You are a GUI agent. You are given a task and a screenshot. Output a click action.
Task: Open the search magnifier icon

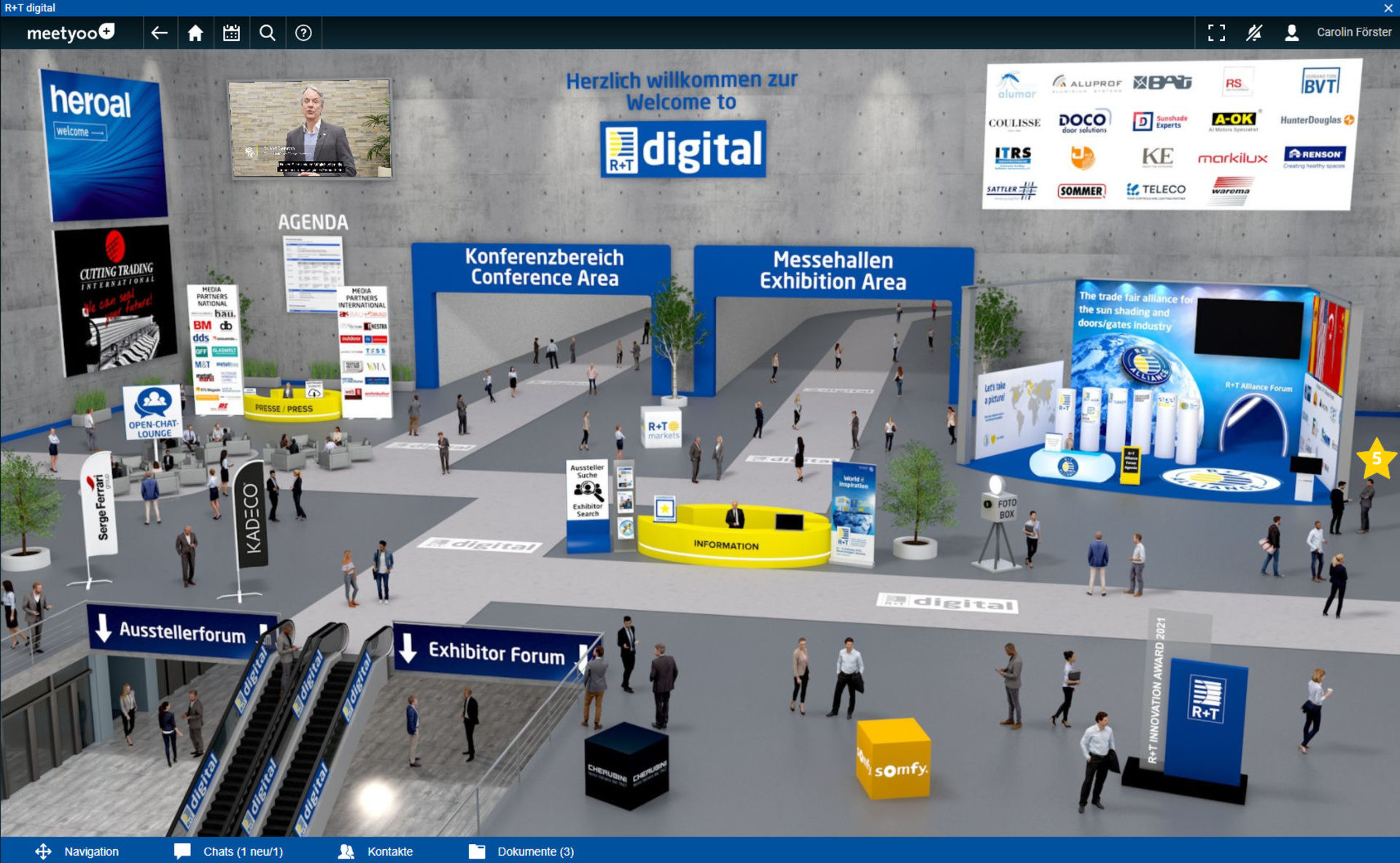[268, 33]
